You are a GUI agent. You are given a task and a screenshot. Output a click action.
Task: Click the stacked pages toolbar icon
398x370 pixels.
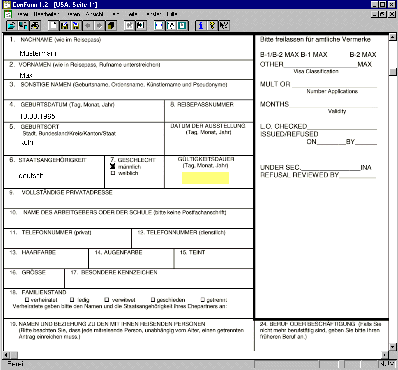click(111, 26)
